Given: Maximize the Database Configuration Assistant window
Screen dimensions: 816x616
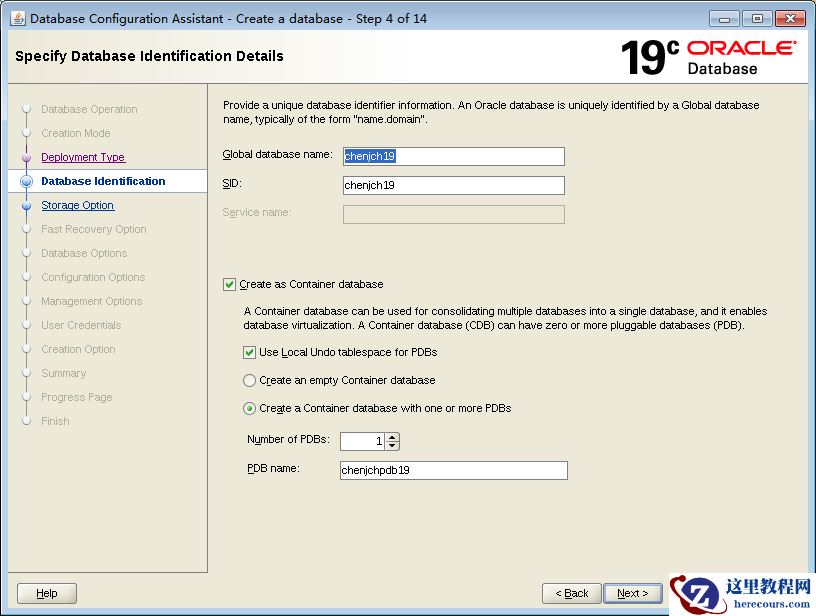Looking at the screenshot, I should (x=757, y=19).
